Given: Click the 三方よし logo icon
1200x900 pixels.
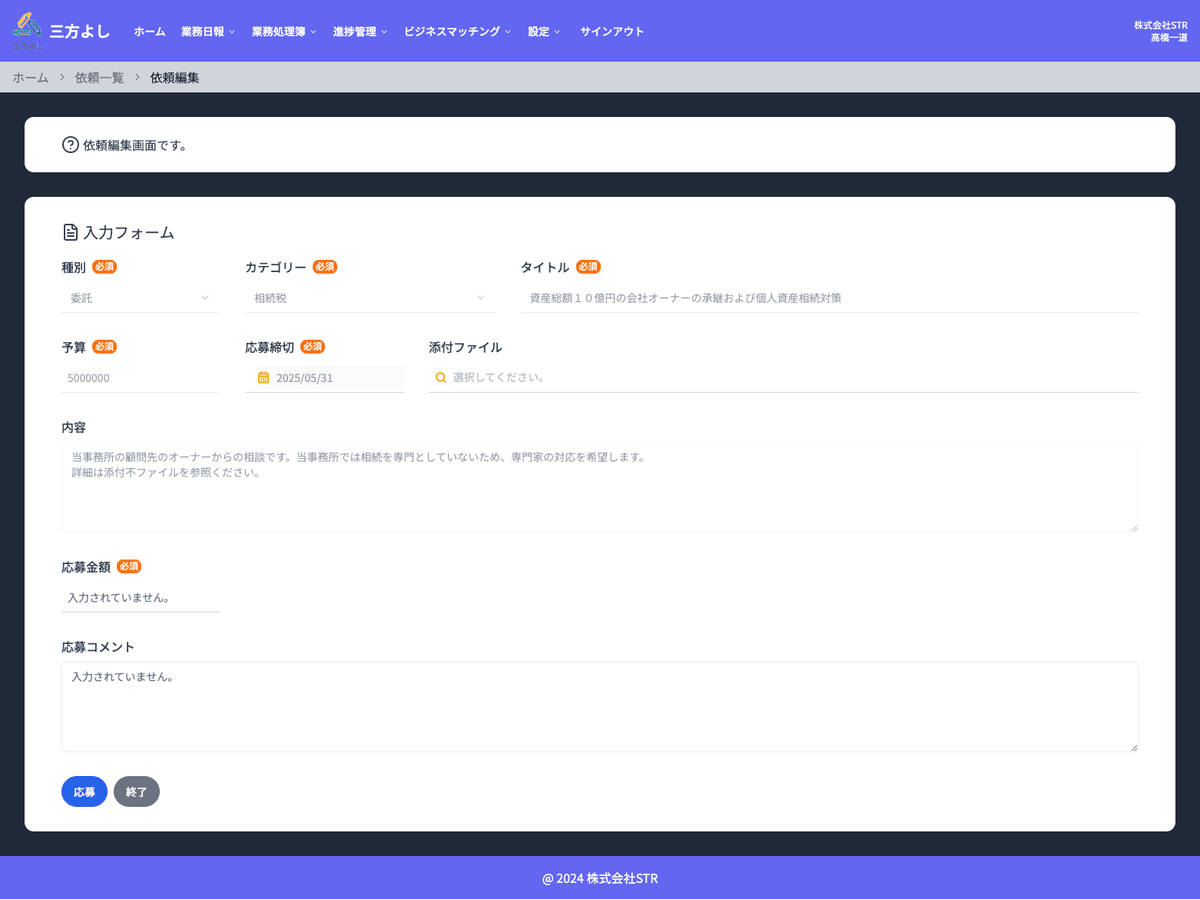Looking at the screenshot, I should (x=28, y=30).
